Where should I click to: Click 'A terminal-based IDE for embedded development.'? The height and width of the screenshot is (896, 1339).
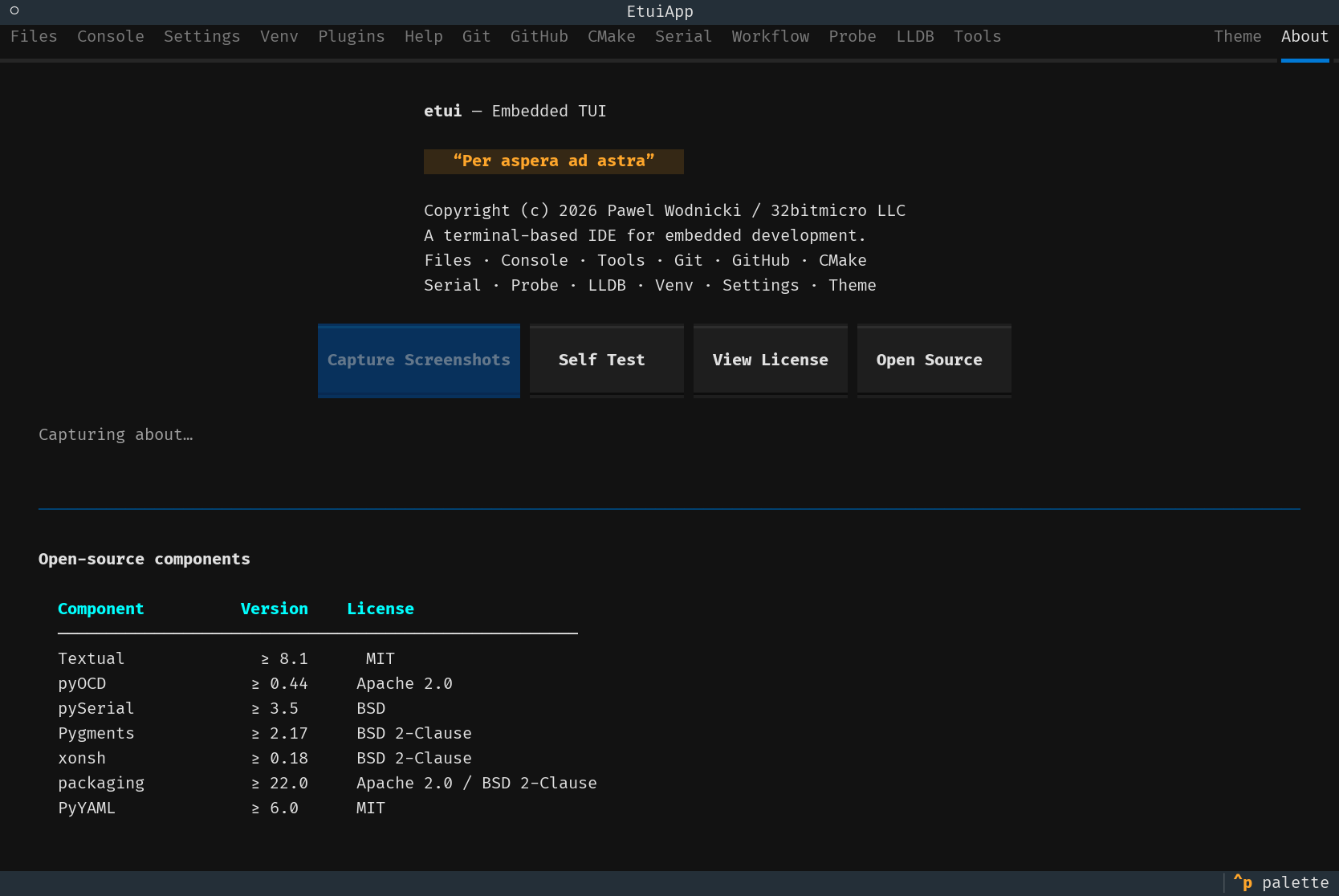pyautogui.click(x=645, y=236)
